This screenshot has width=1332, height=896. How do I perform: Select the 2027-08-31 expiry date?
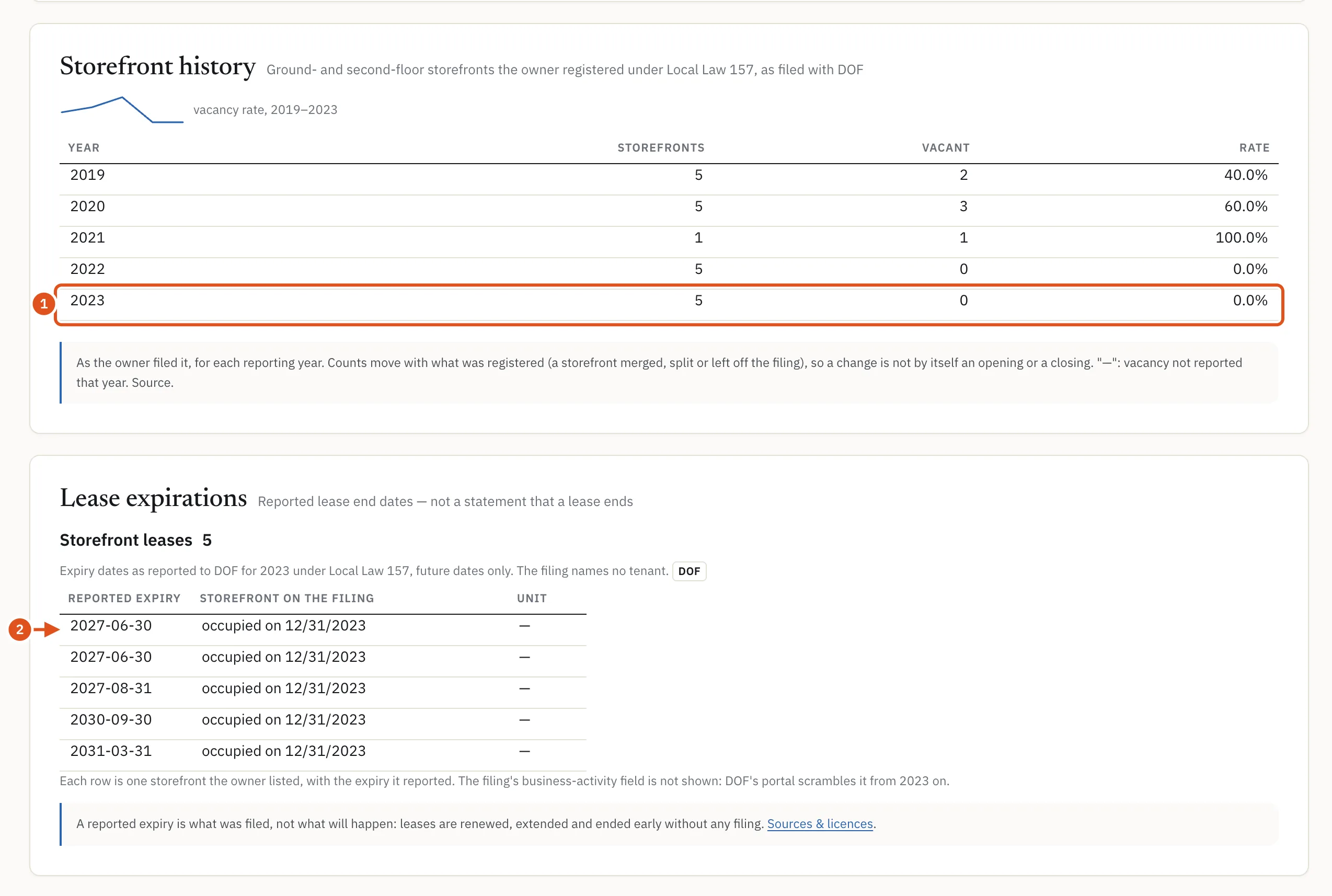(x=111, y=688)
